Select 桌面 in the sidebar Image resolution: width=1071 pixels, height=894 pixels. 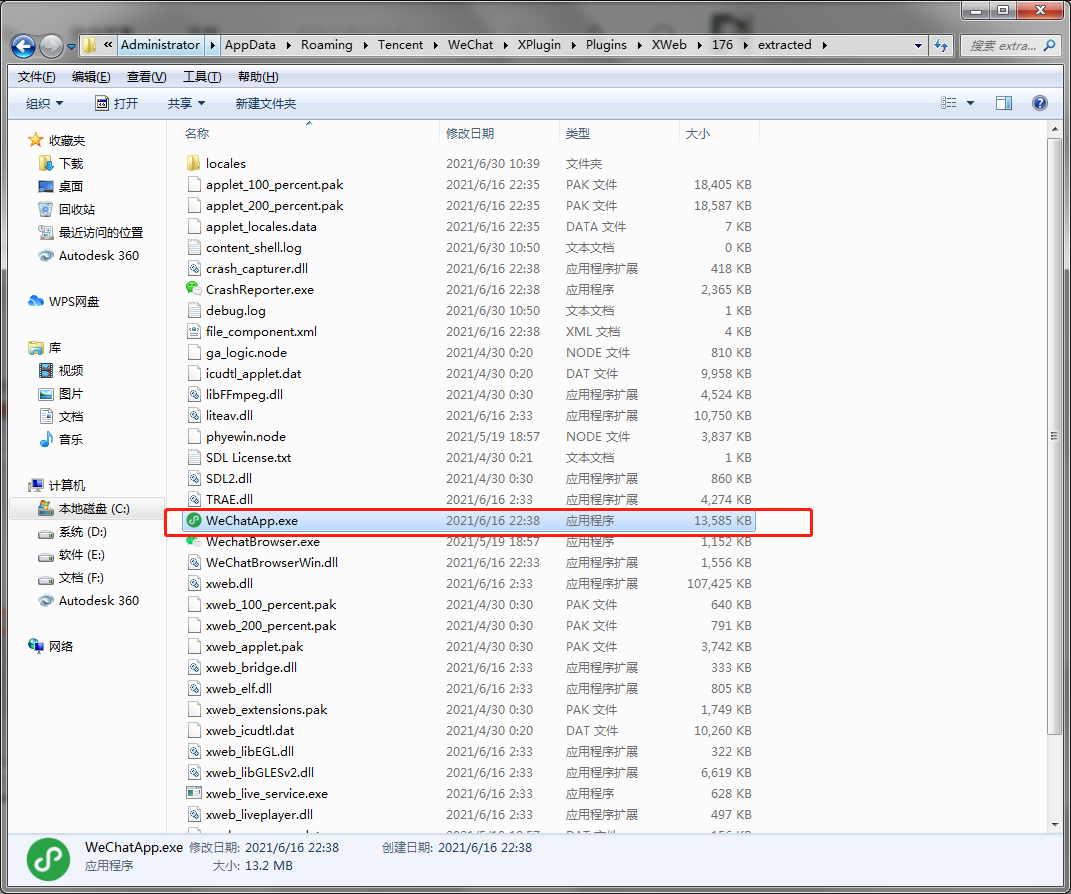pyautogui.click(x=70, y=186)
